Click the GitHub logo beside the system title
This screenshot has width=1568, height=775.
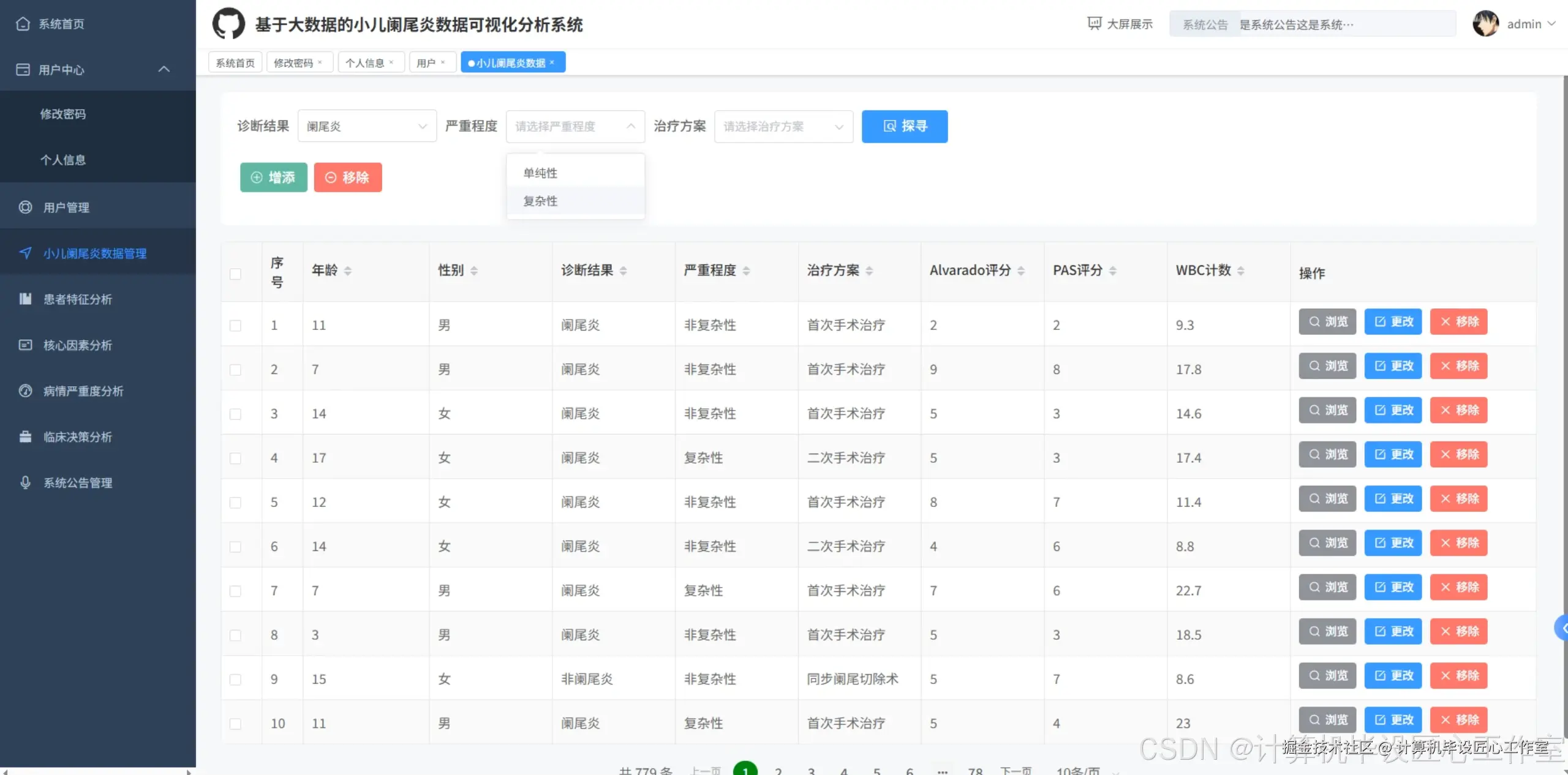pos(228,23)
